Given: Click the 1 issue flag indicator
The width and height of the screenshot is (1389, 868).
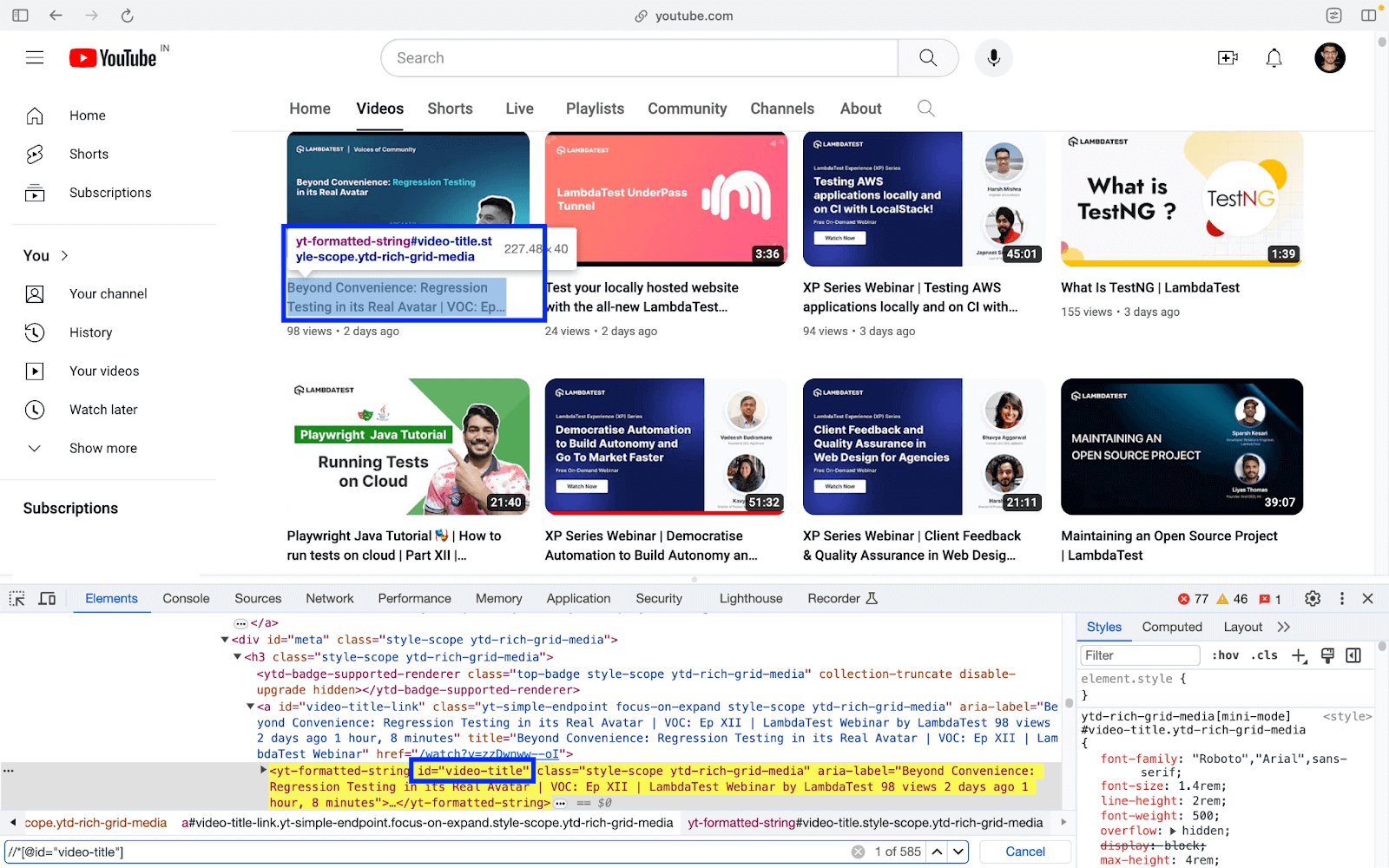Looking at the screenshot, I should point(1270,599).
